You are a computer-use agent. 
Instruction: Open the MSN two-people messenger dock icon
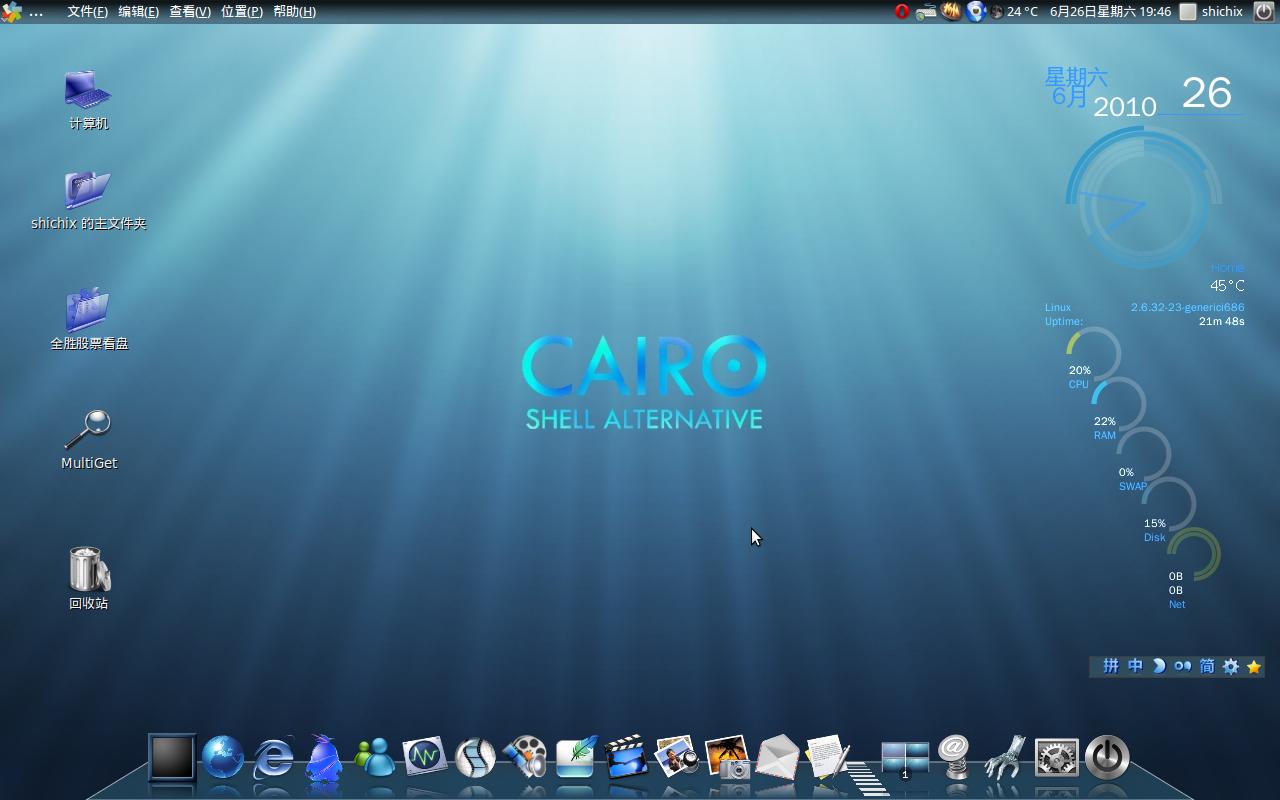(x=374, y=757)
